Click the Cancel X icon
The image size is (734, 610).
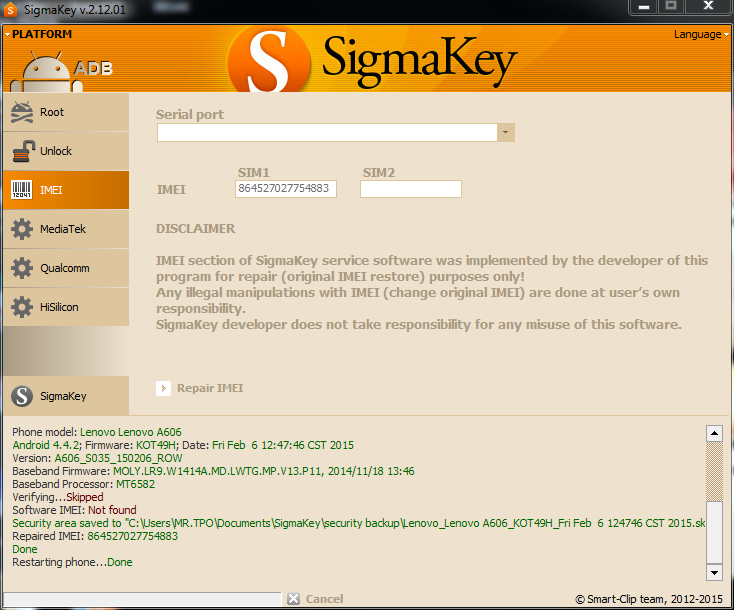pyautogui.click(x=294, y=599)
